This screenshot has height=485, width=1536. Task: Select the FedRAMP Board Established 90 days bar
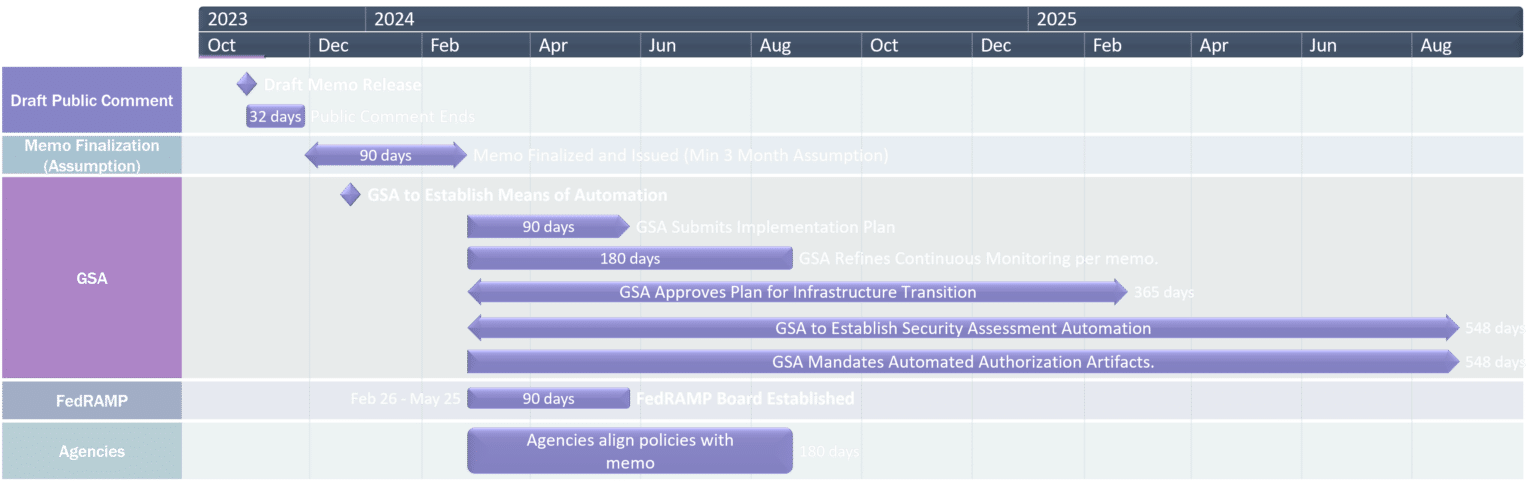(x=548, y=399)
